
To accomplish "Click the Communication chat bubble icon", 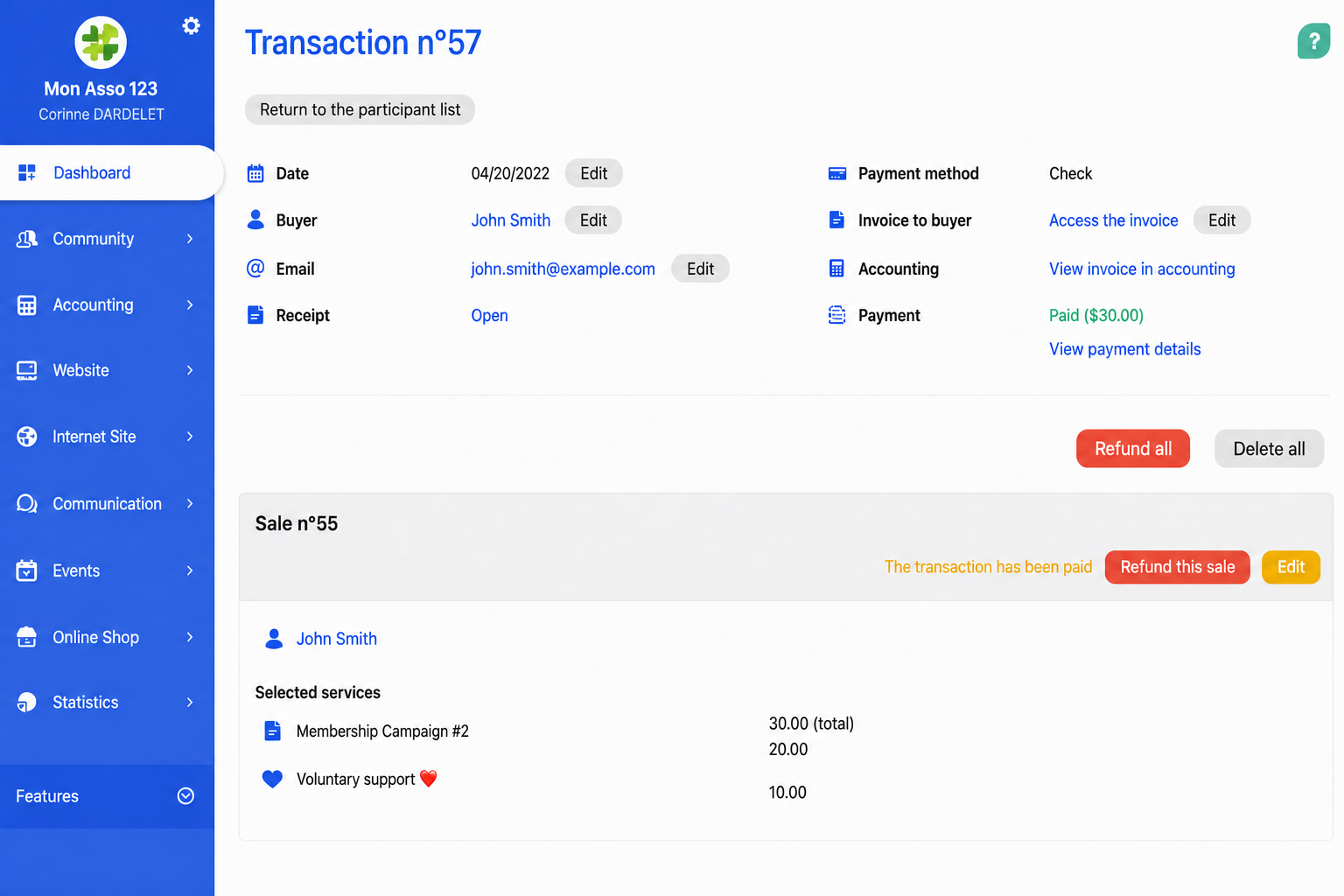I will coord(27,504).
